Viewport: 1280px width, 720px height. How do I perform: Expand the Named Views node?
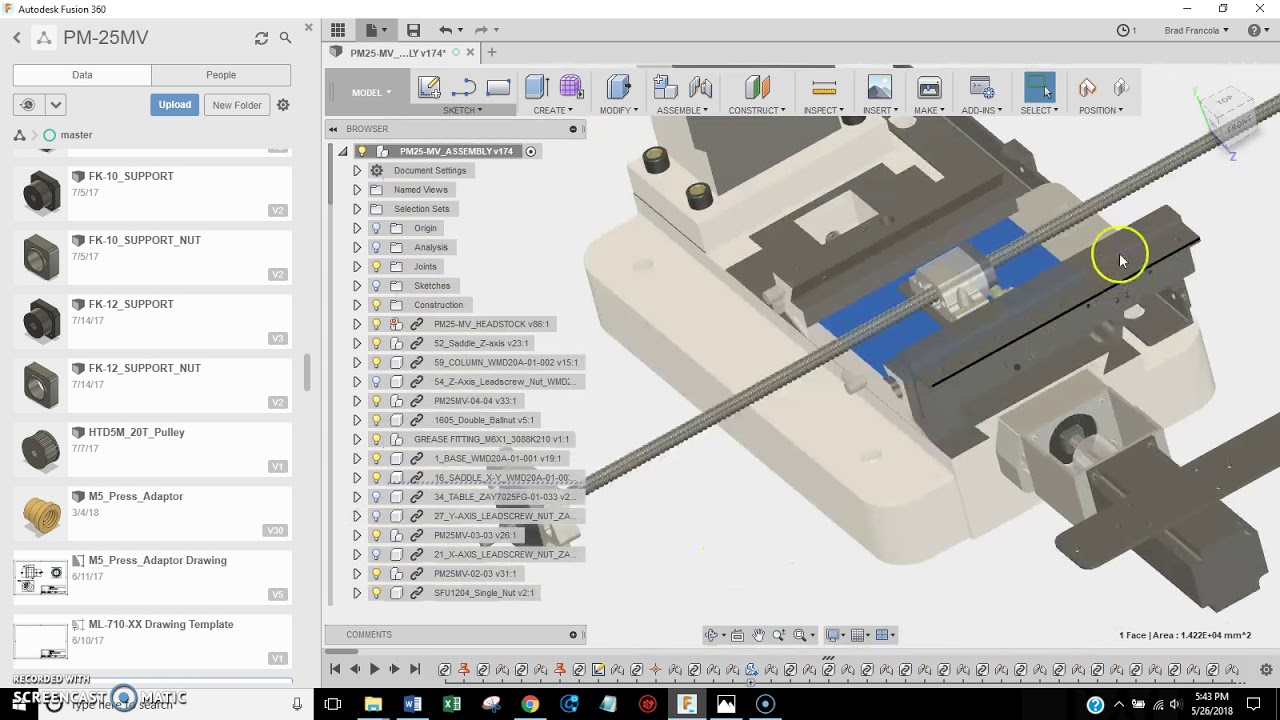(357, 190)
